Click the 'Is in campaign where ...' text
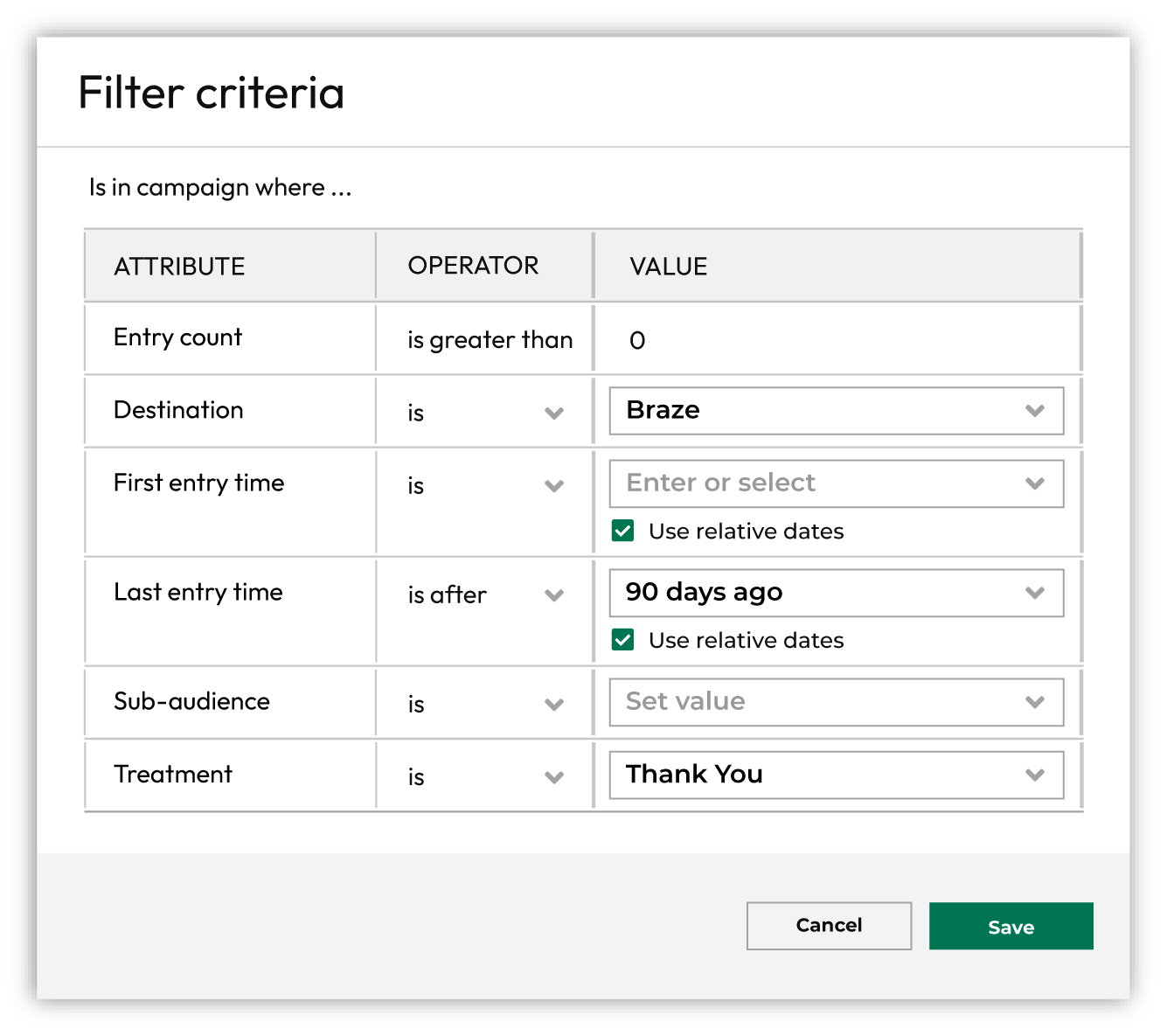1167x1036 pixels. pyautogui.click(x=220, y=188)
